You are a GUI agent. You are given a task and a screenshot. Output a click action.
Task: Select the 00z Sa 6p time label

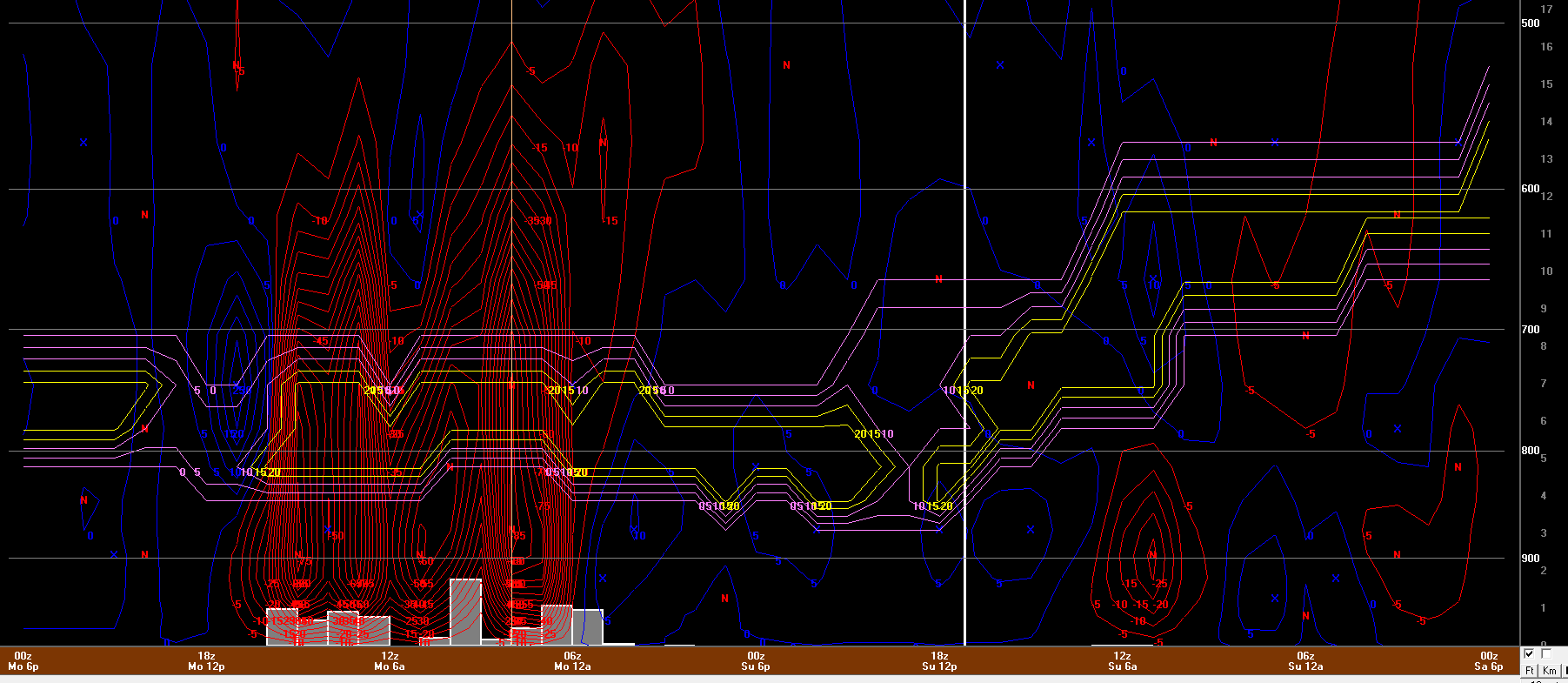coord(1489,661)
